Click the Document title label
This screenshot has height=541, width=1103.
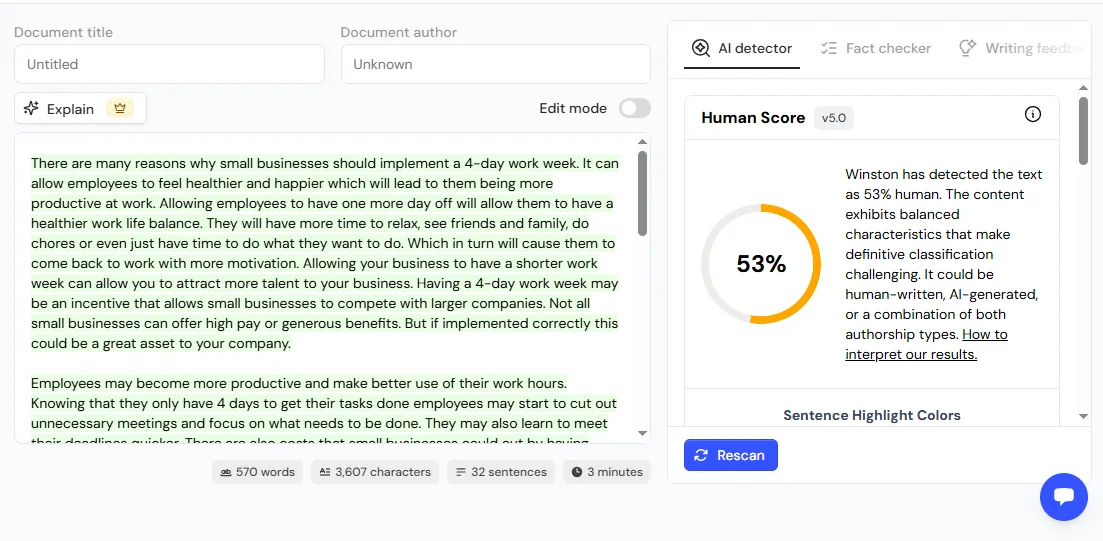(63, 32)
